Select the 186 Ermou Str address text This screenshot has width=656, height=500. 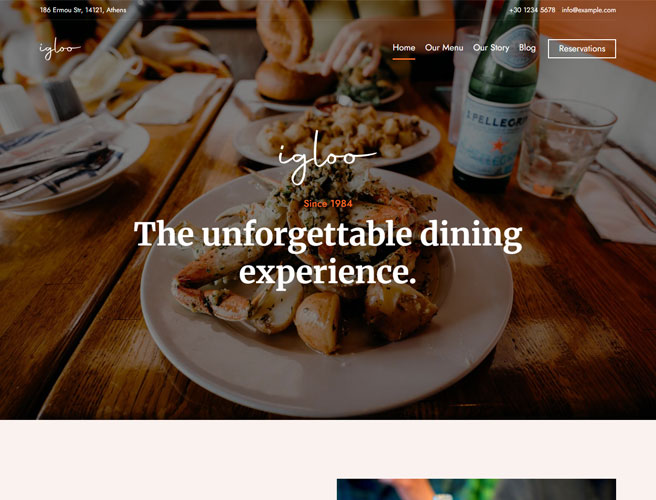pos(83,10)
